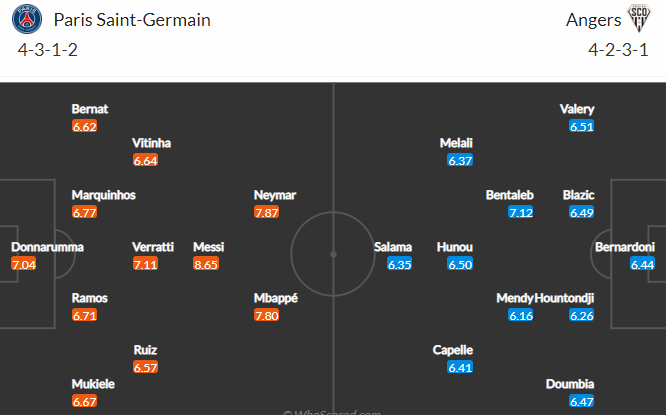Click the Angers SCO club crest
666x415 pixels.
tap(639, 18)
